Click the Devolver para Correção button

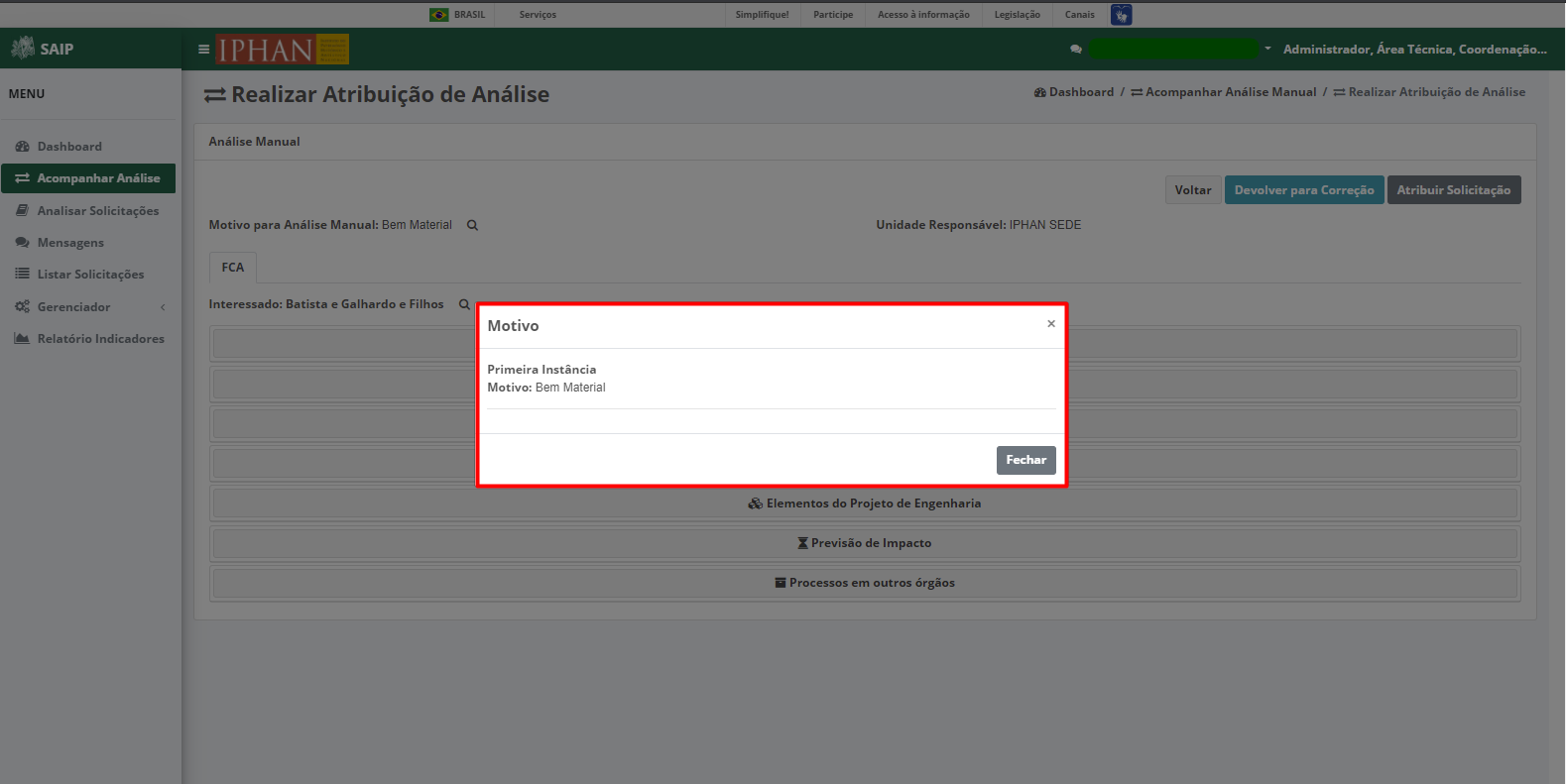click(1304, 190)
